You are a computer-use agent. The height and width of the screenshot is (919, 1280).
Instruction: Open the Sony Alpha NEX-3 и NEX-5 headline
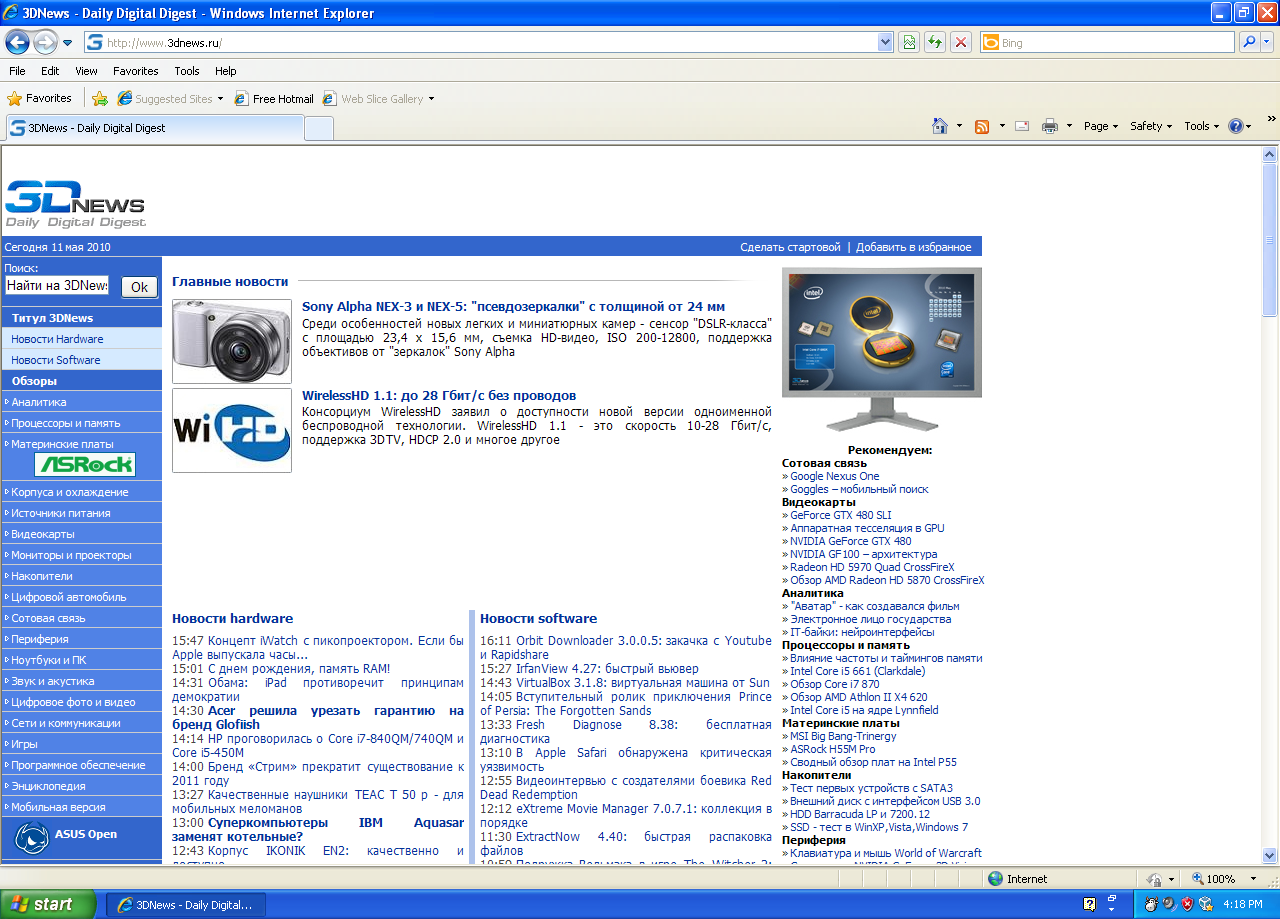(513, 307)
